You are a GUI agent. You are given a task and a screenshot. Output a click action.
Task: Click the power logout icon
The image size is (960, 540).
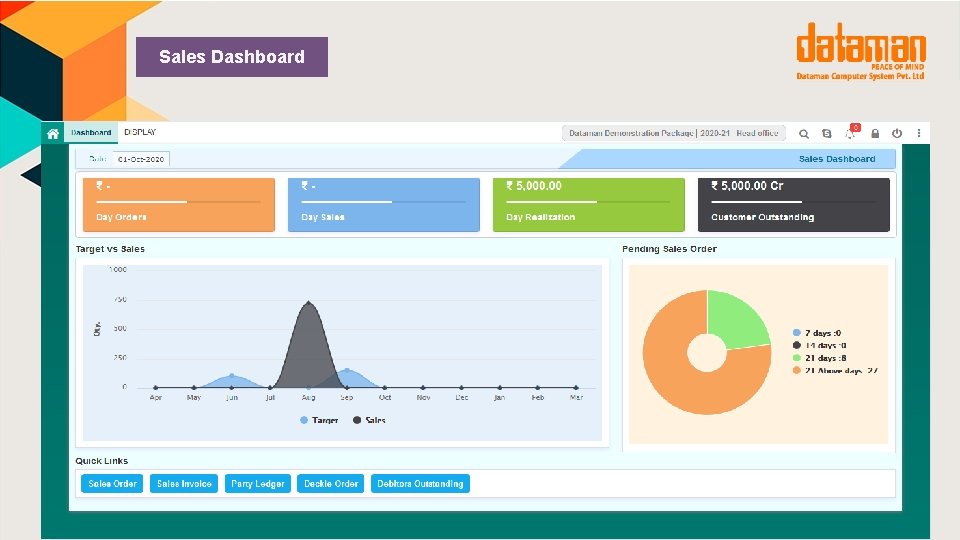[x=897, y=133]
